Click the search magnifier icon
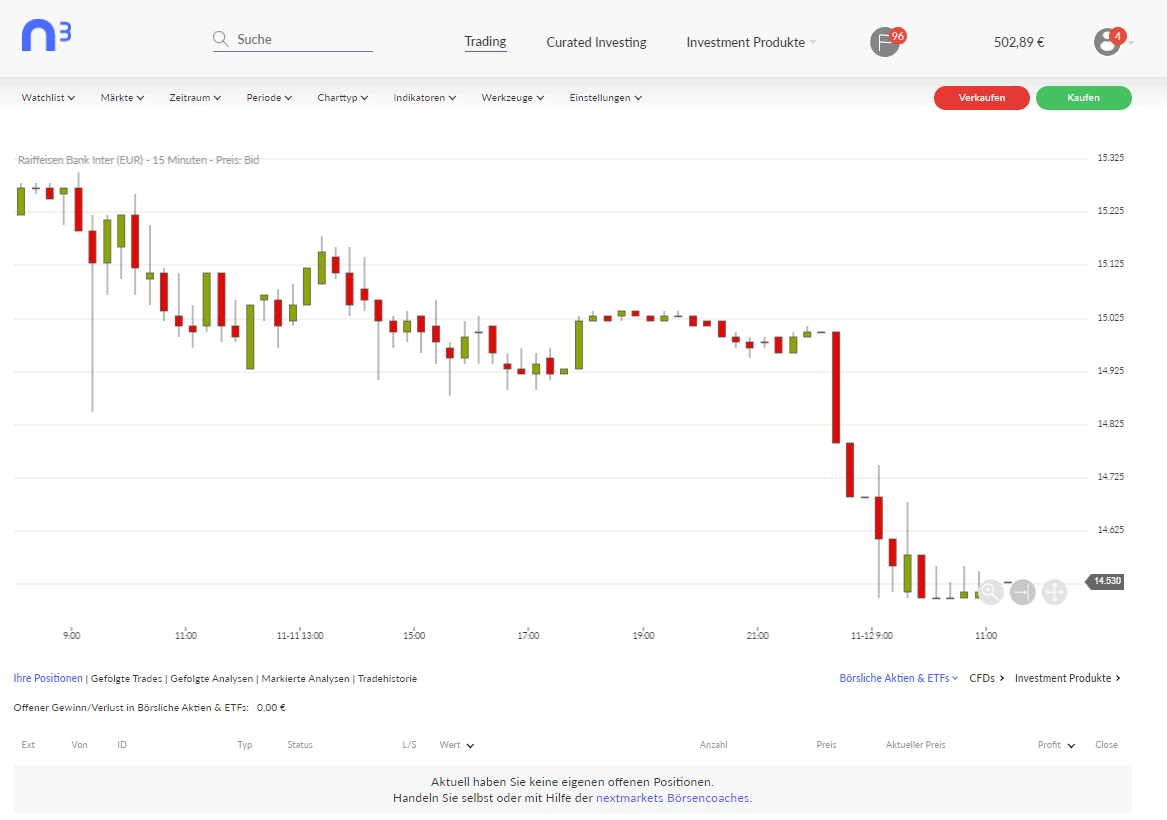 pos(220,39)
